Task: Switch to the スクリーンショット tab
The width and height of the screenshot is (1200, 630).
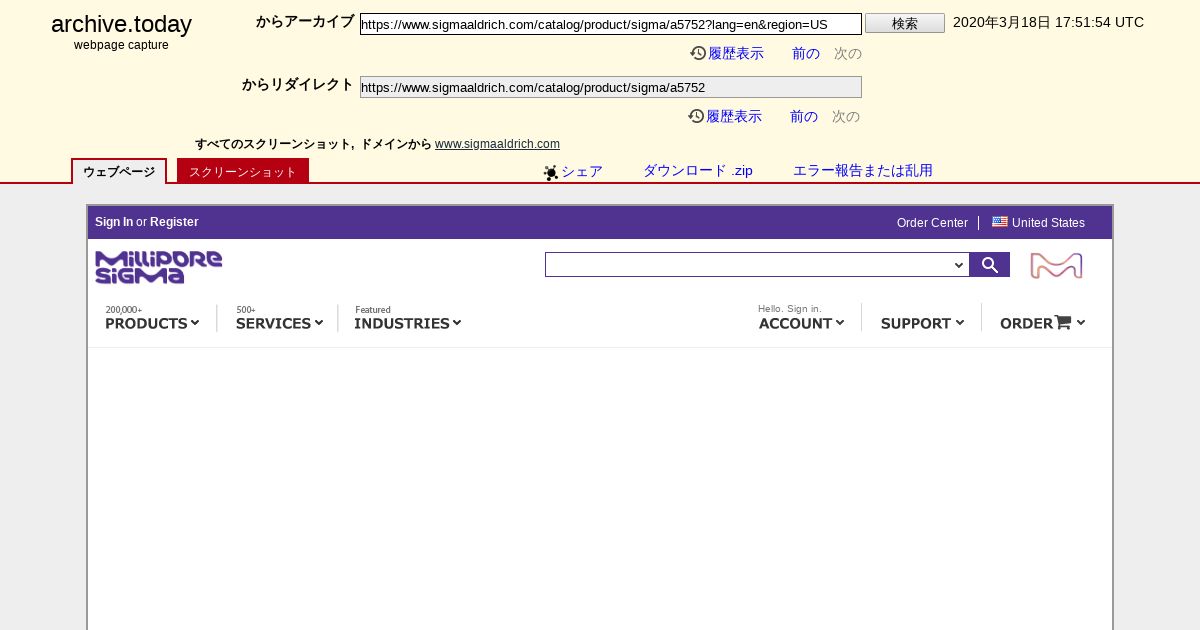Action: (243, 171)
